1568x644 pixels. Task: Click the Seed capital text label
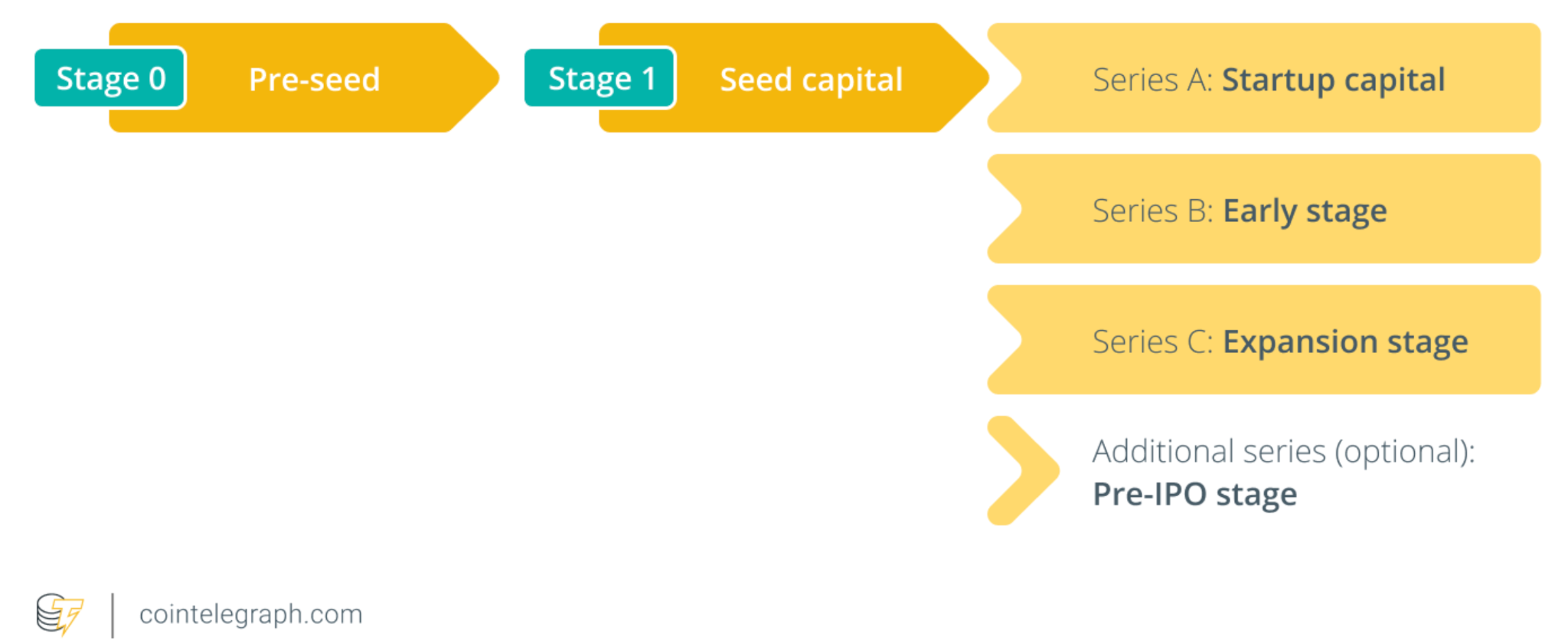(812, 80)
